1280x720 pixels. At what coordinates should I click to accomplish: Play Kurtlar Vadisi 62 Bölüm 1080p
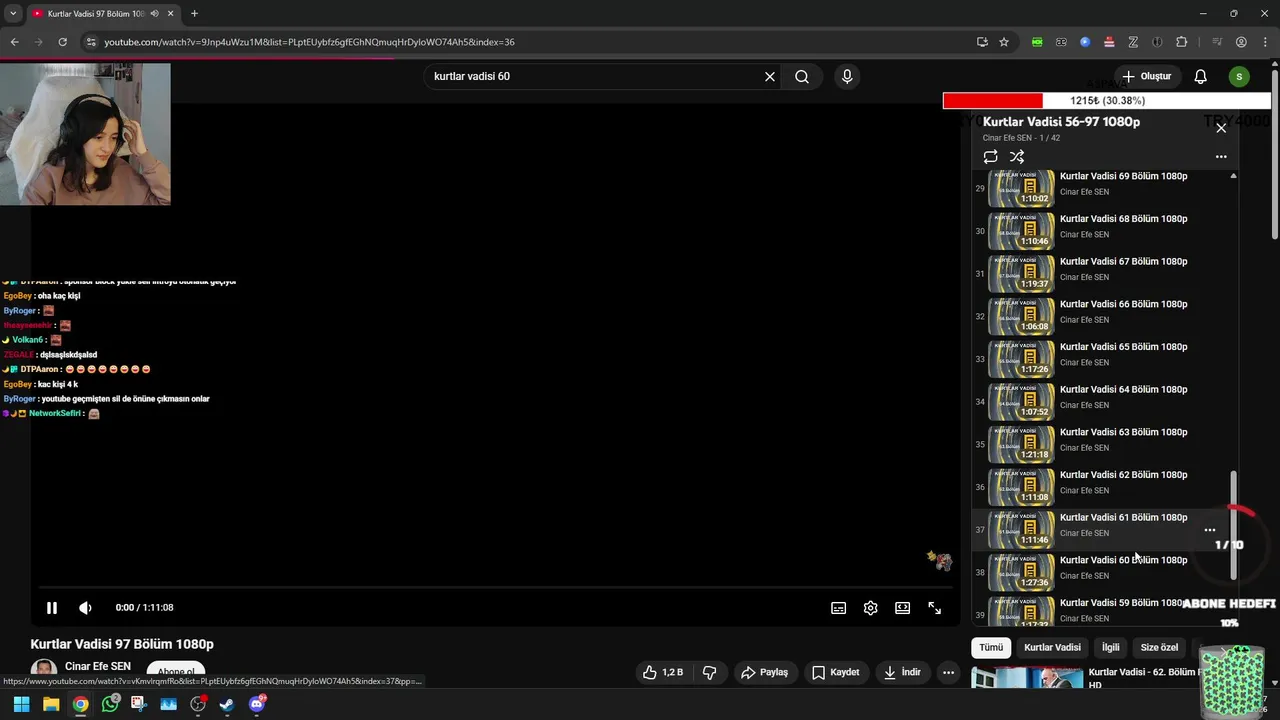tap(1123, 475)
